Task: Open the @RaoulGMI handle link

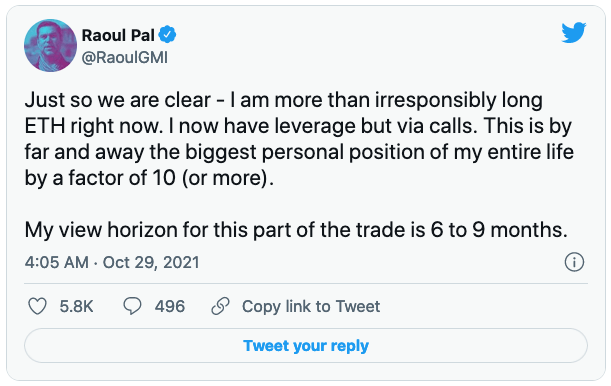Action: pos(125,58)
